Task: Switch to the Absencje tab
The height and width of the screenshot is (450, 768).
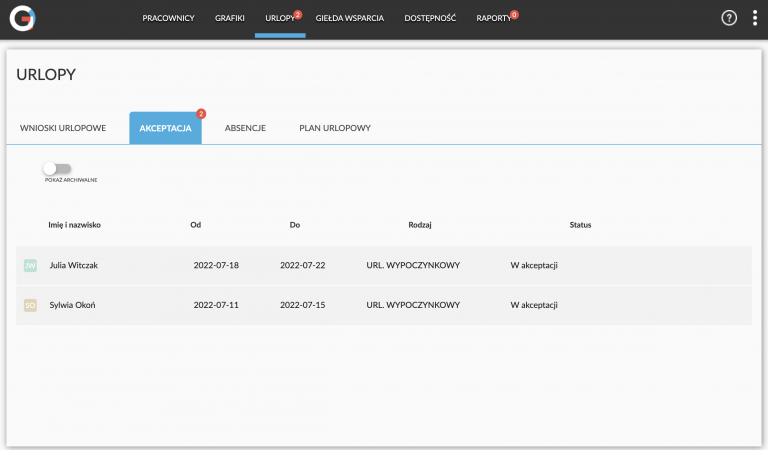Action: [245, 128]
